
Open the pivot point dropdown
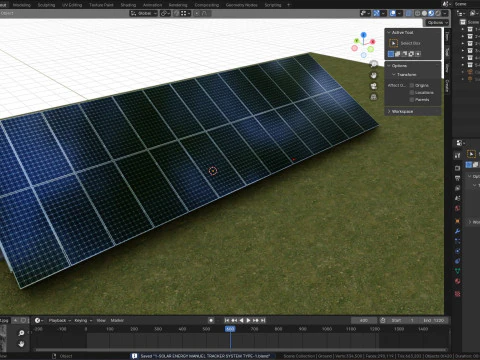pyautogui.click(x=166, y=13)
